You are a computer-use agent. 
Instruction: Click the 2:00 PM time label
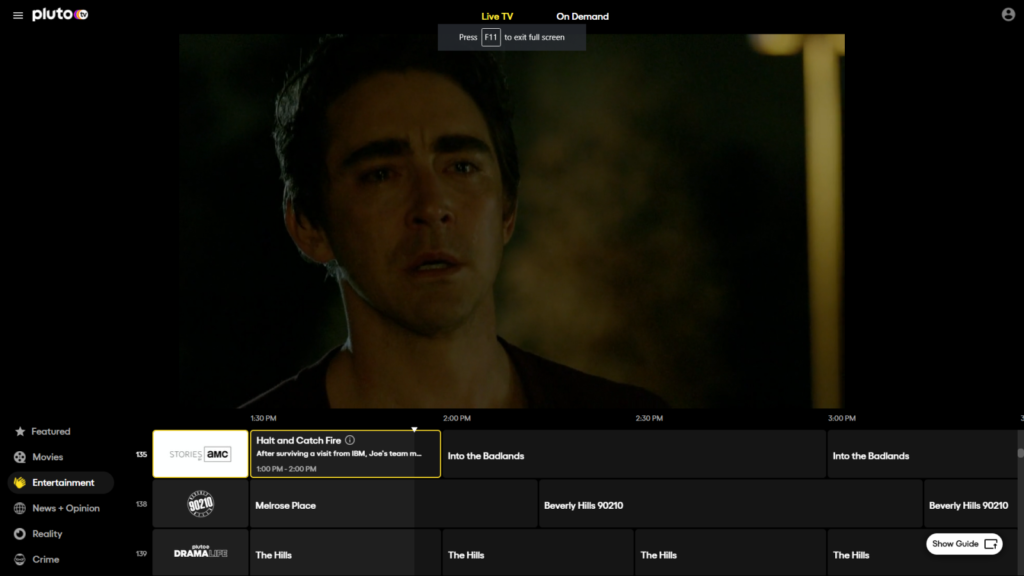tap(456, 418)
